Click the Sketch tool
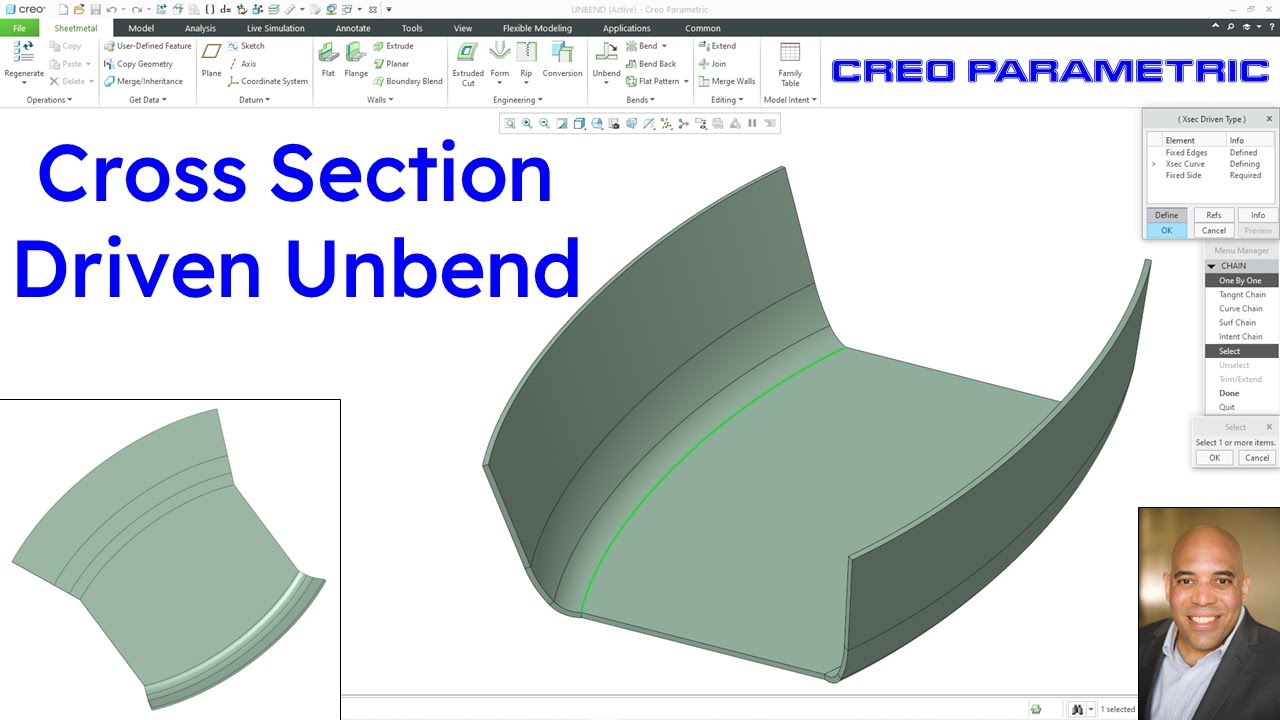 coord(246,46)
